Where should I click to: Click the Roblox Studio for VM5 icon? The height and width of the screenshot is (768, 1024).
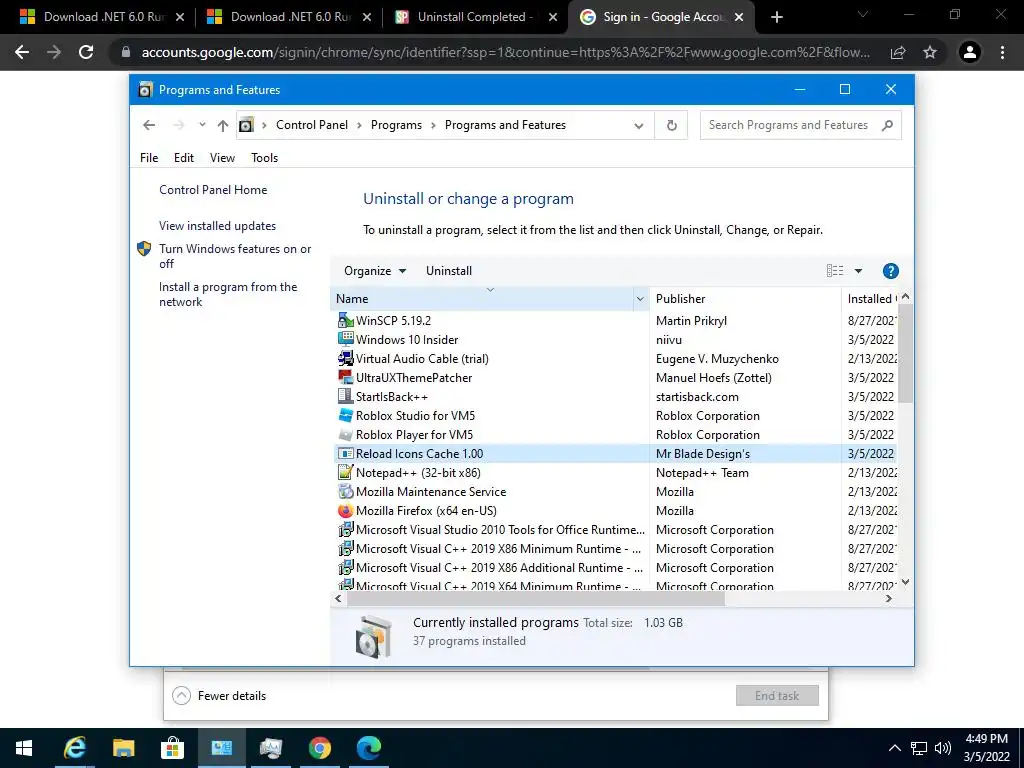pyautogui.click(x=345, y=415)
